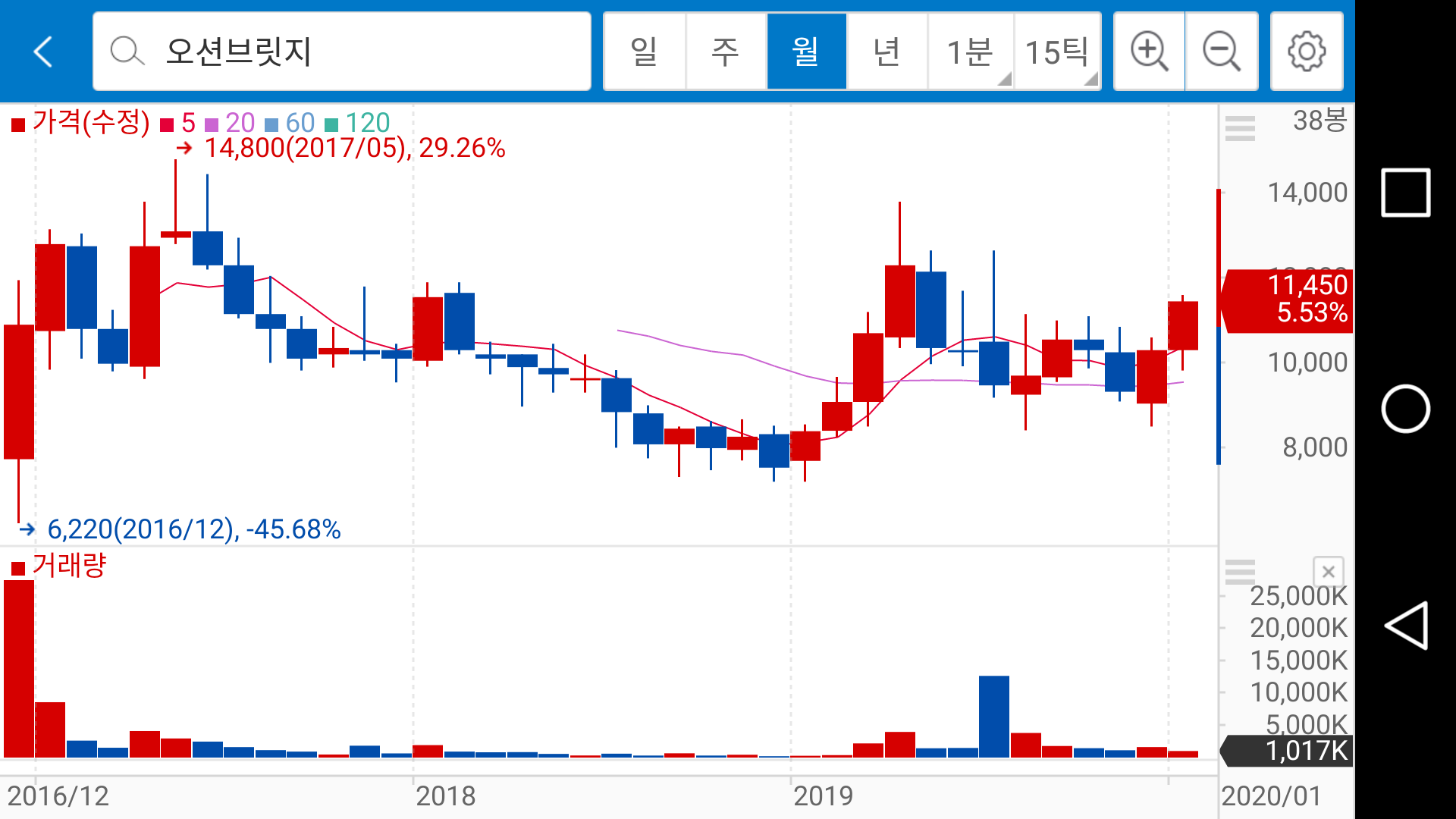Screen dimensions: 1456x819
Task: Switch to the 년 (yearly) chart tab
Action: (887, 52)
